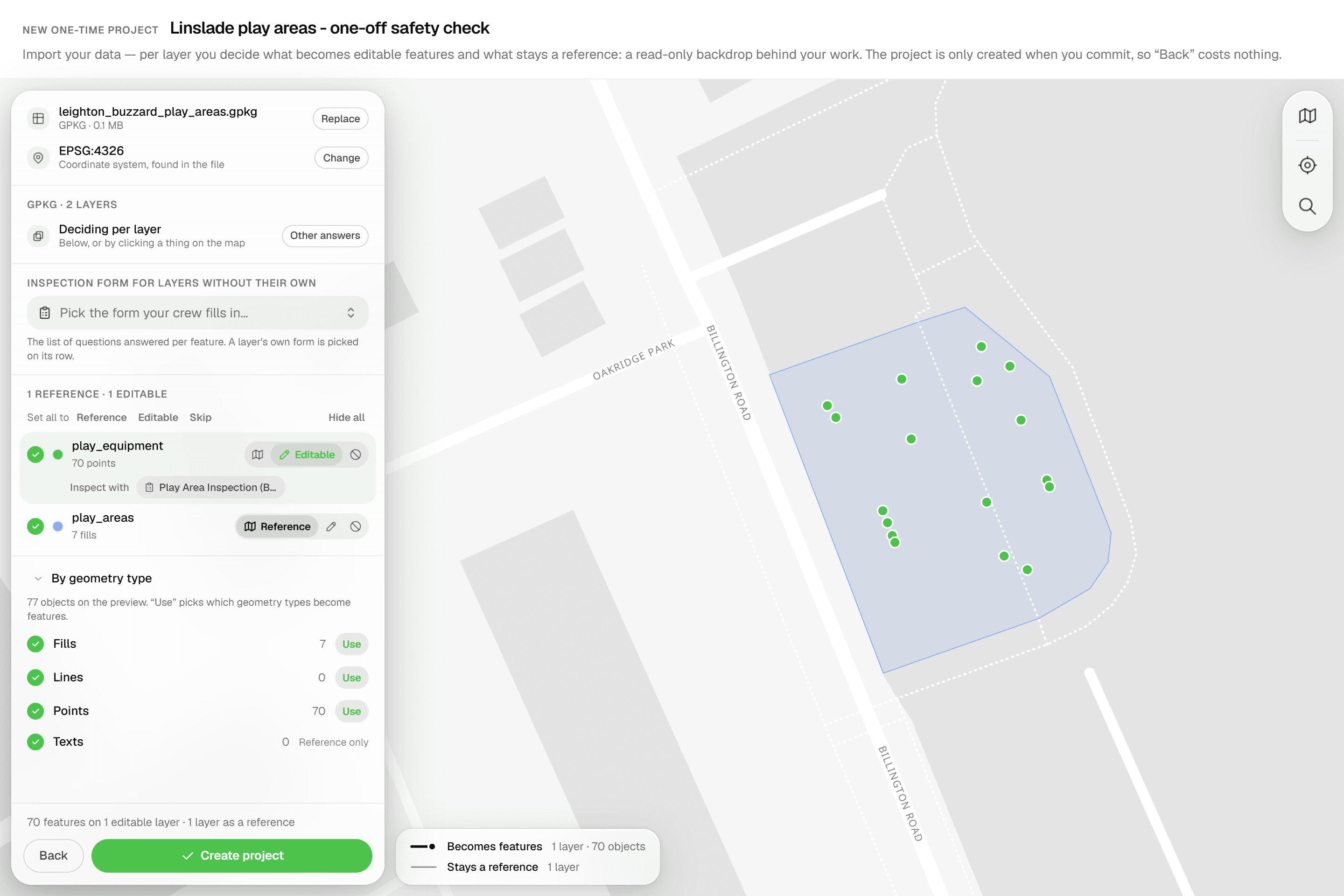Viewport: 1344px width, 896px height.
Task: Select the Editable mode for play_equipment
Action: click(307, 455)
